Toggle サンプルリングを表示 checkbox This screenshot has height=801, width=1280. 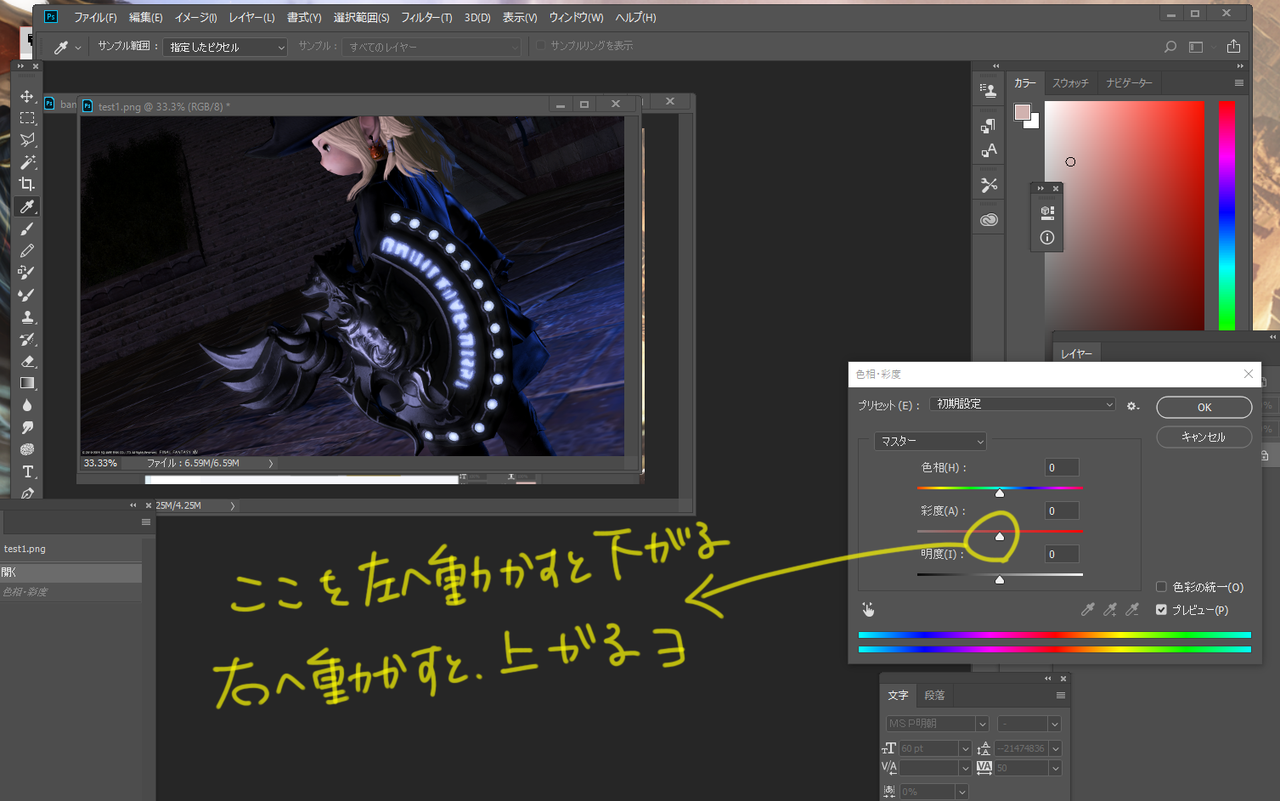541,46
